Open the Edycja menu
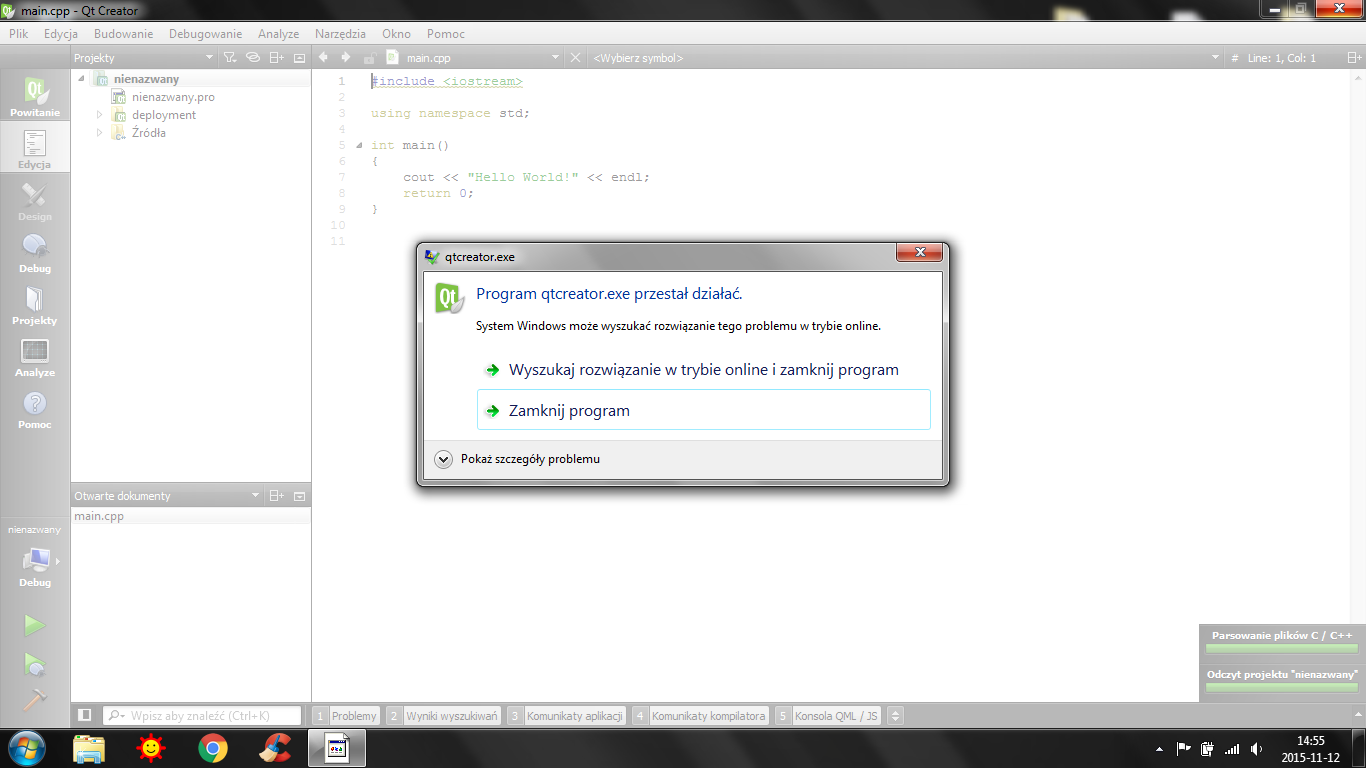 (61, 34)
